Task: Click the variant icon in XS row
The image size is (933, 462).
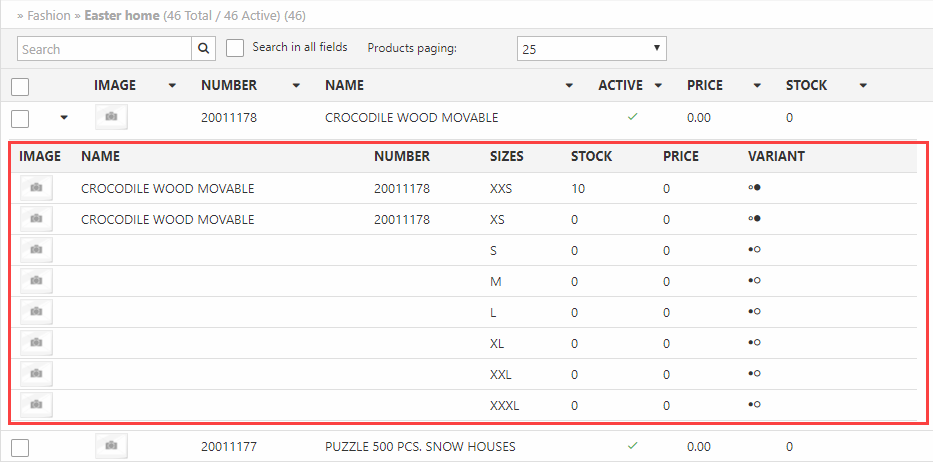Action: [755, 219]
